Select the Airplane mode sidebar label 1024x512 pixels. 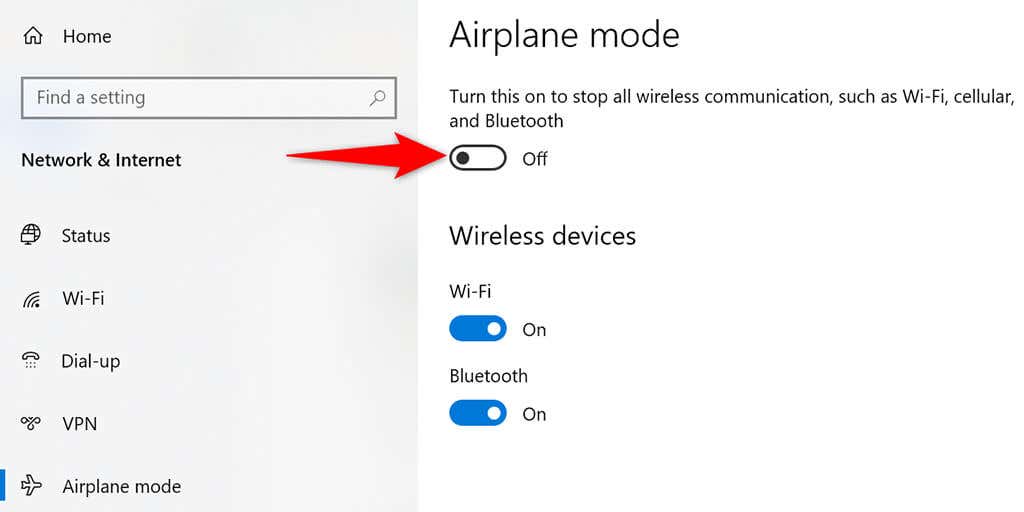point(121,487)
